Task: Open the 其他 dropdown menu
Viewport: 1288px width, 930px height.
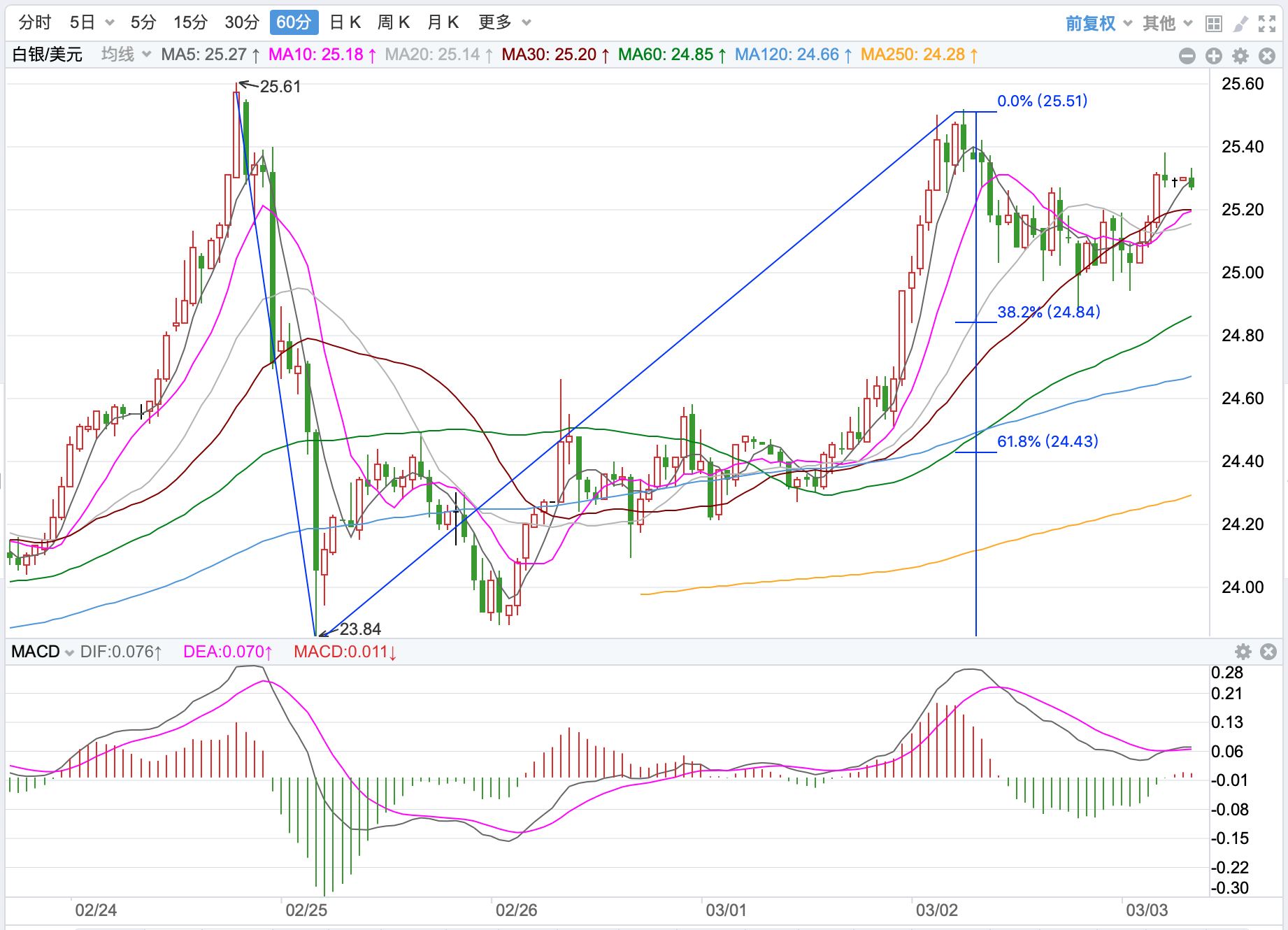Action: coord(1167,24)
